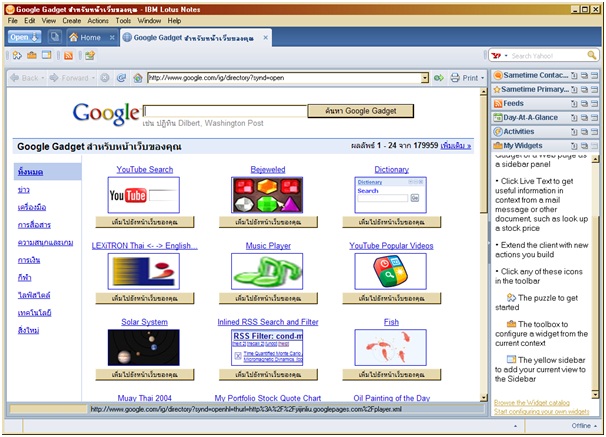Click the LEXiTRON Thai English thumbnail
606x437 pixels.
click(x=143, y=271)
